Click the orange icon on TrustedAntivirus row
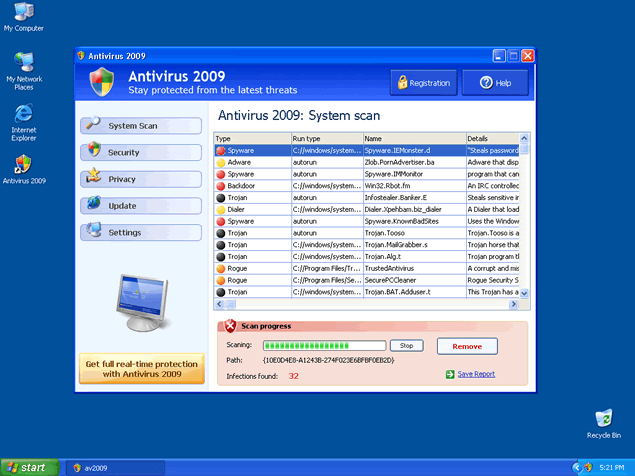The height and width of the screenshot is (476, 635). pyautogui.click(x=221, y=268)
